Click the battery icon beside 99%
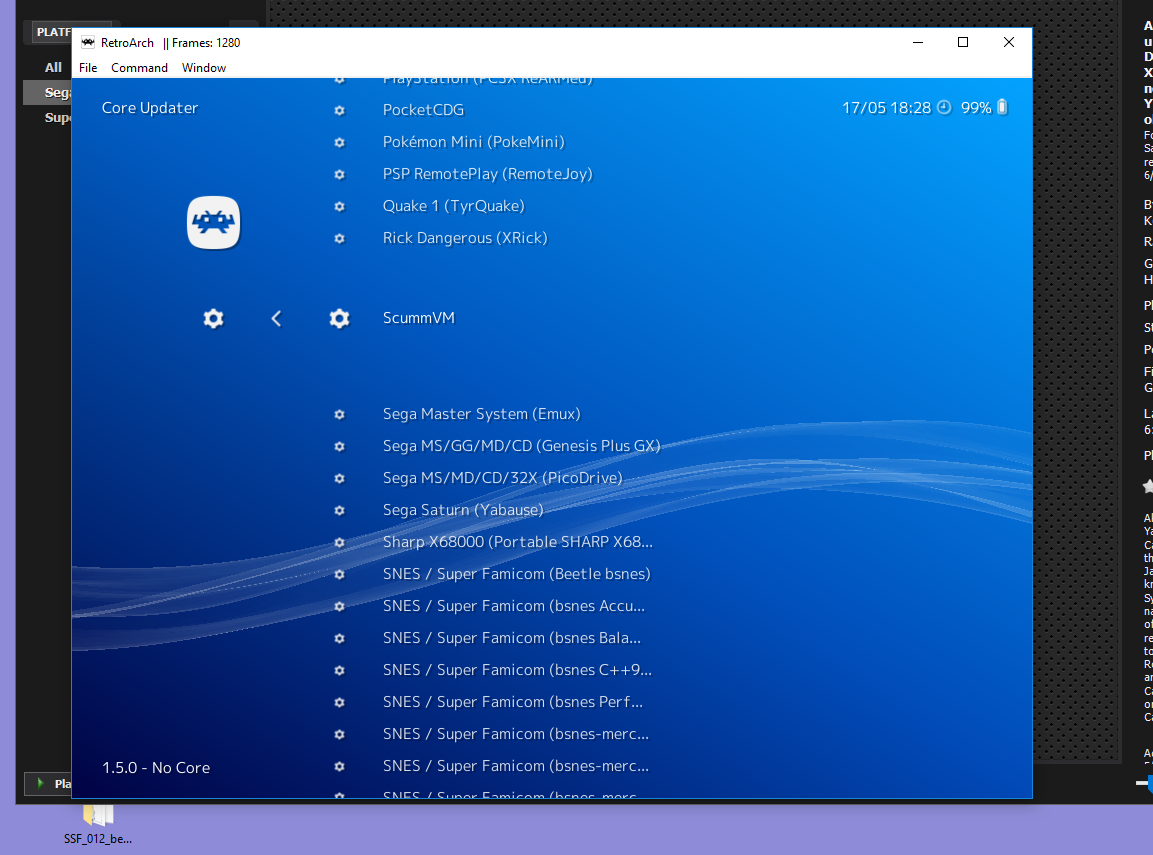The image size is (1153, 855). coord(1002,107)
